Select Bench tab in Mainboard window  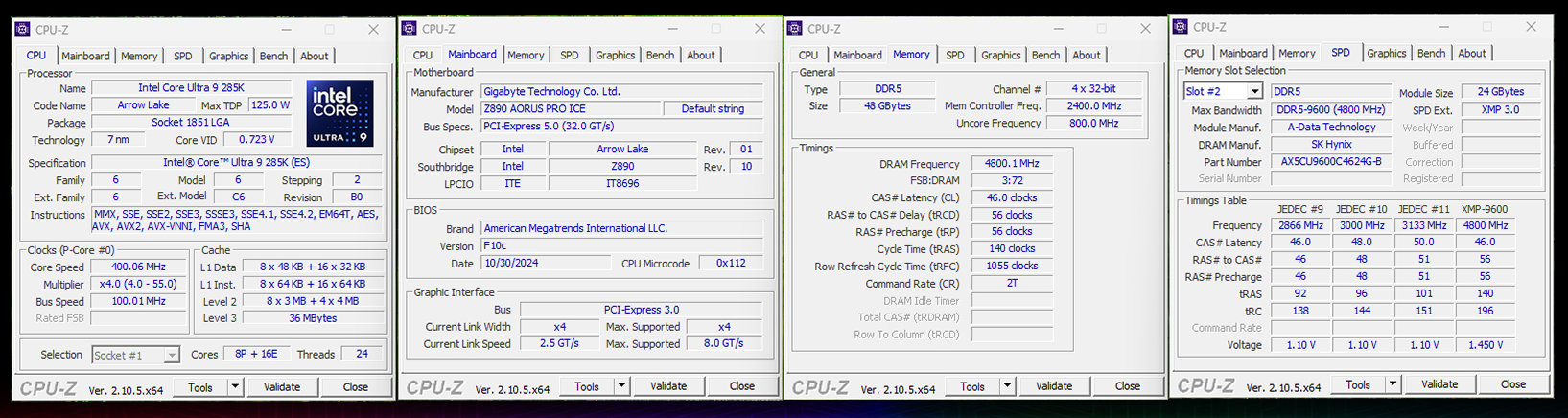click(660, 55)
